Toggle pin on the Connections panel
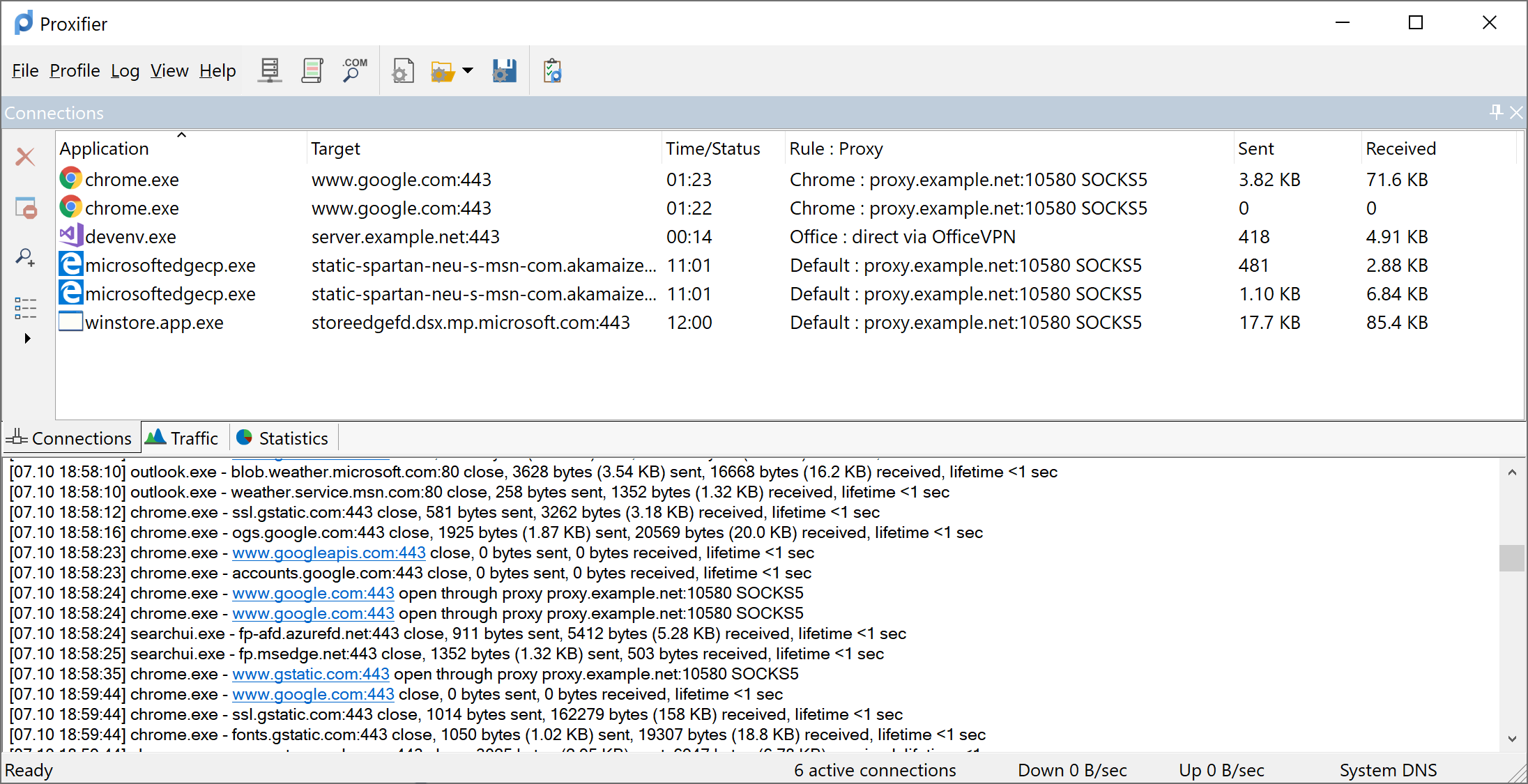Image resolution: width=1528 pixels, height=784 pixels. (1495, 112)
